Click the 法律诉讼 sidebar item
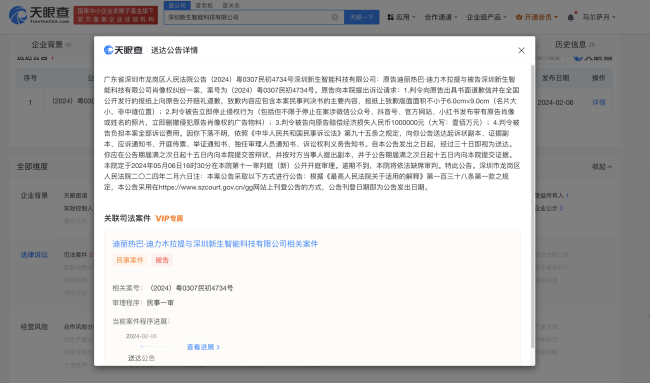Image resolution: width=650 pixels, height=383 pixels. coord(34,255)
